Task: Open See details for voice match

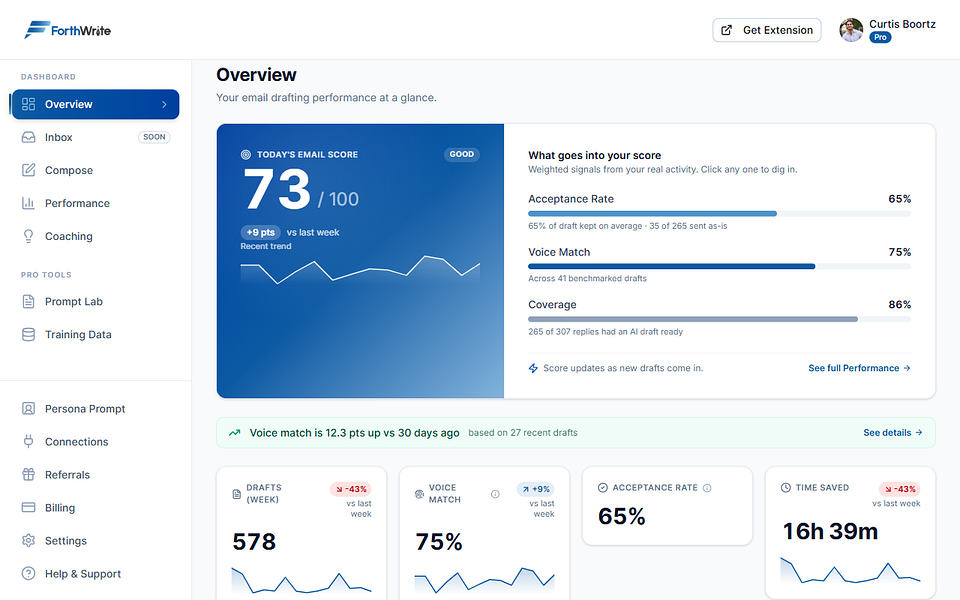Action: [893, 432]
